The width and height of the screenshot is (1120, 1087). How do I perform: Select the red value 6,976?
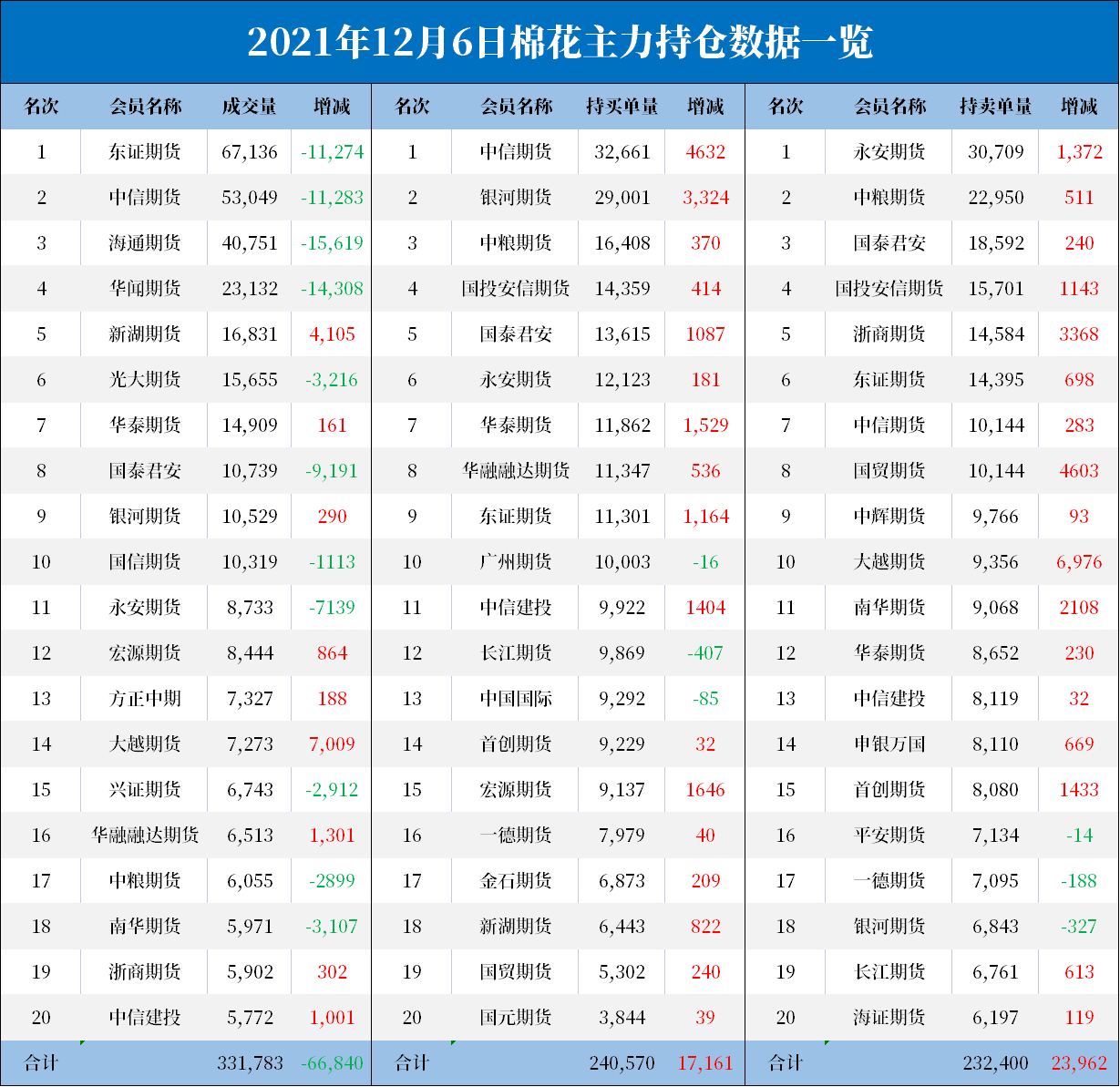coord(1079,562)
